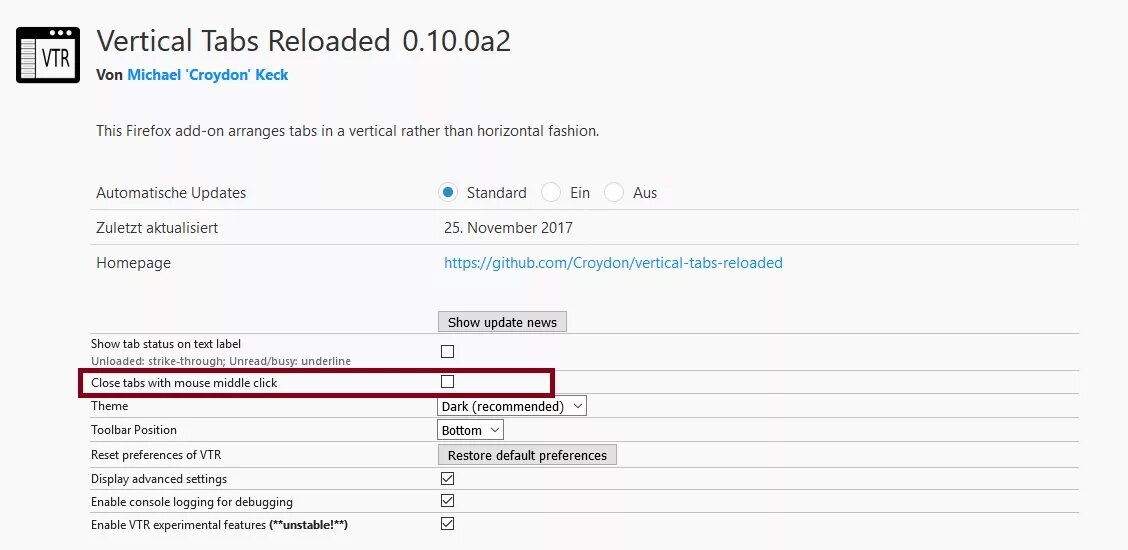This screenshot has height=550, width=1128.
Task: Uncheck Display advanced settings
Action: pos(447,478)
